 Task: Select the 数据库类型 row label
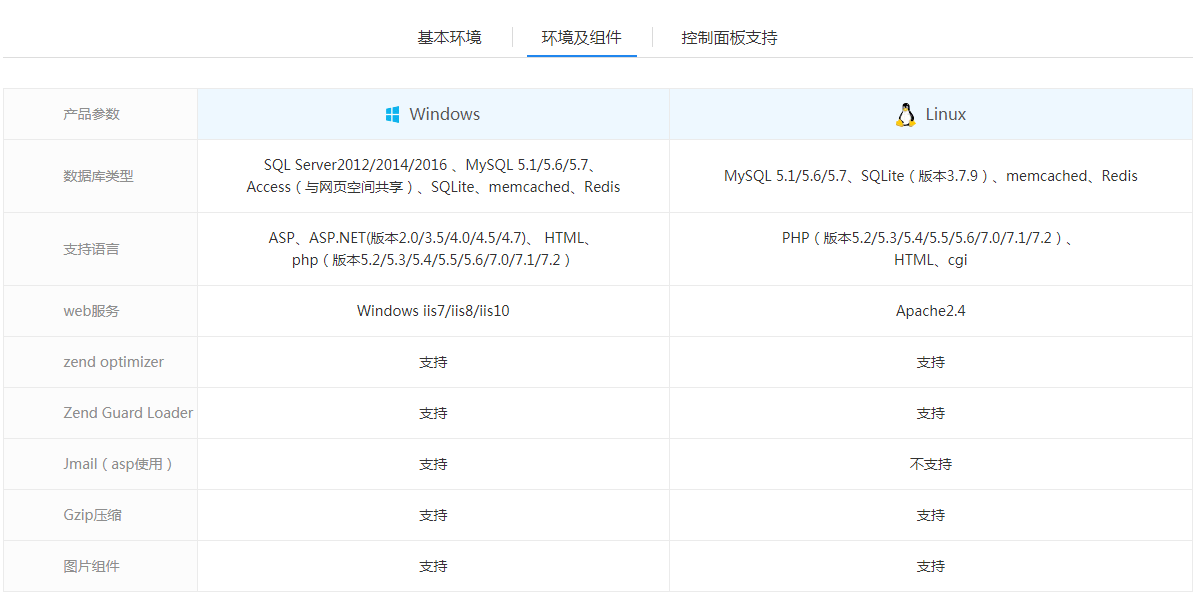[98, 176]
